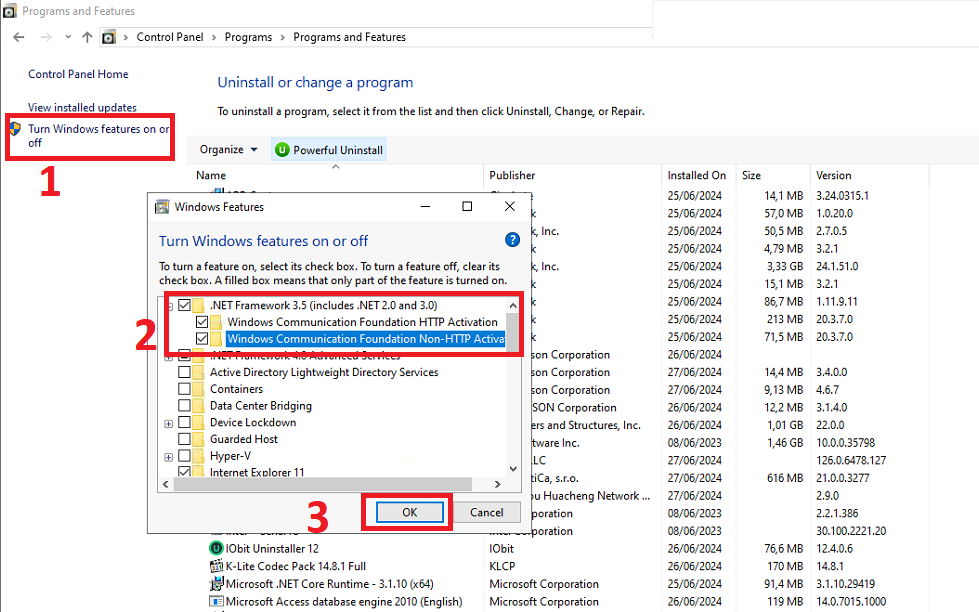The height and width of the screenshot is (612, 979).
Task: Click the K-Lite Codec Pack program icon
Action: 216,566
